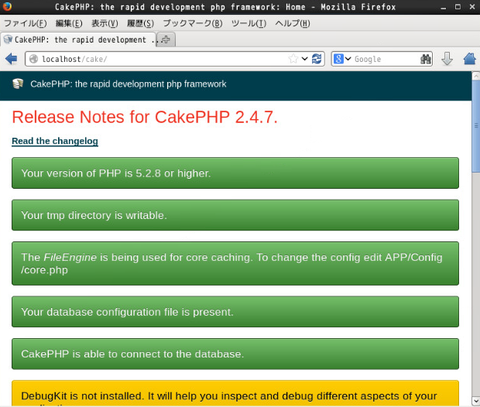480x407 pixels.
Task: Click the Release Notes for CakePHP 2.4.7 heading
Action: tap(145, 117)
